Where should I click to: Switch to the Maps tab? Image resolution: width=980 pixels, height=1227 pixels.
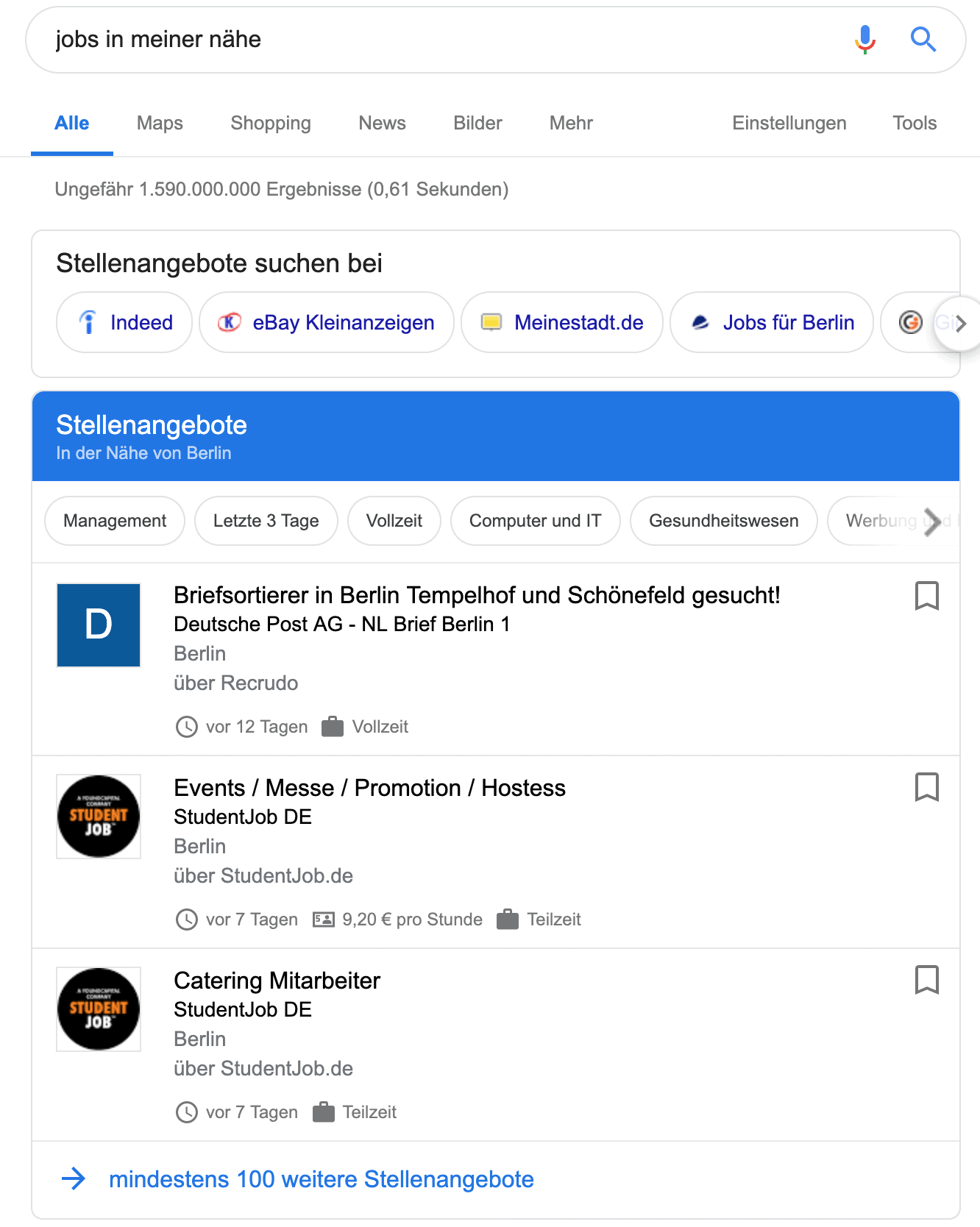coord(160,123)
